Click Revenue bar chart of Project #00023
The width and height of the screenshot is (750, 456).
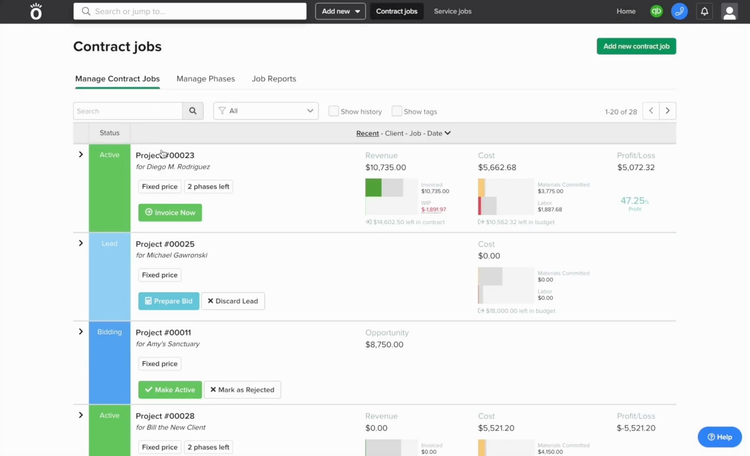point(391,197)
